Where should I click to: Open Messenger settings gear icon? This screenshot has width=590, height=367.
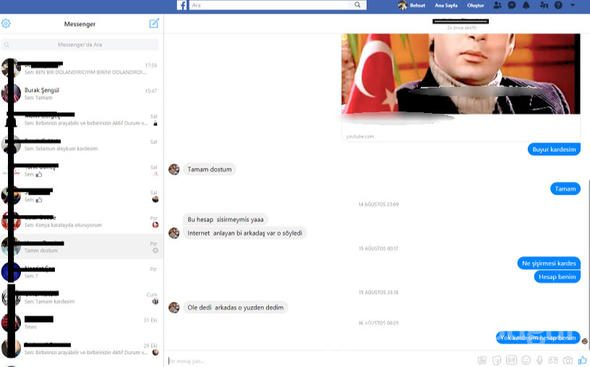tap(6, 24)
